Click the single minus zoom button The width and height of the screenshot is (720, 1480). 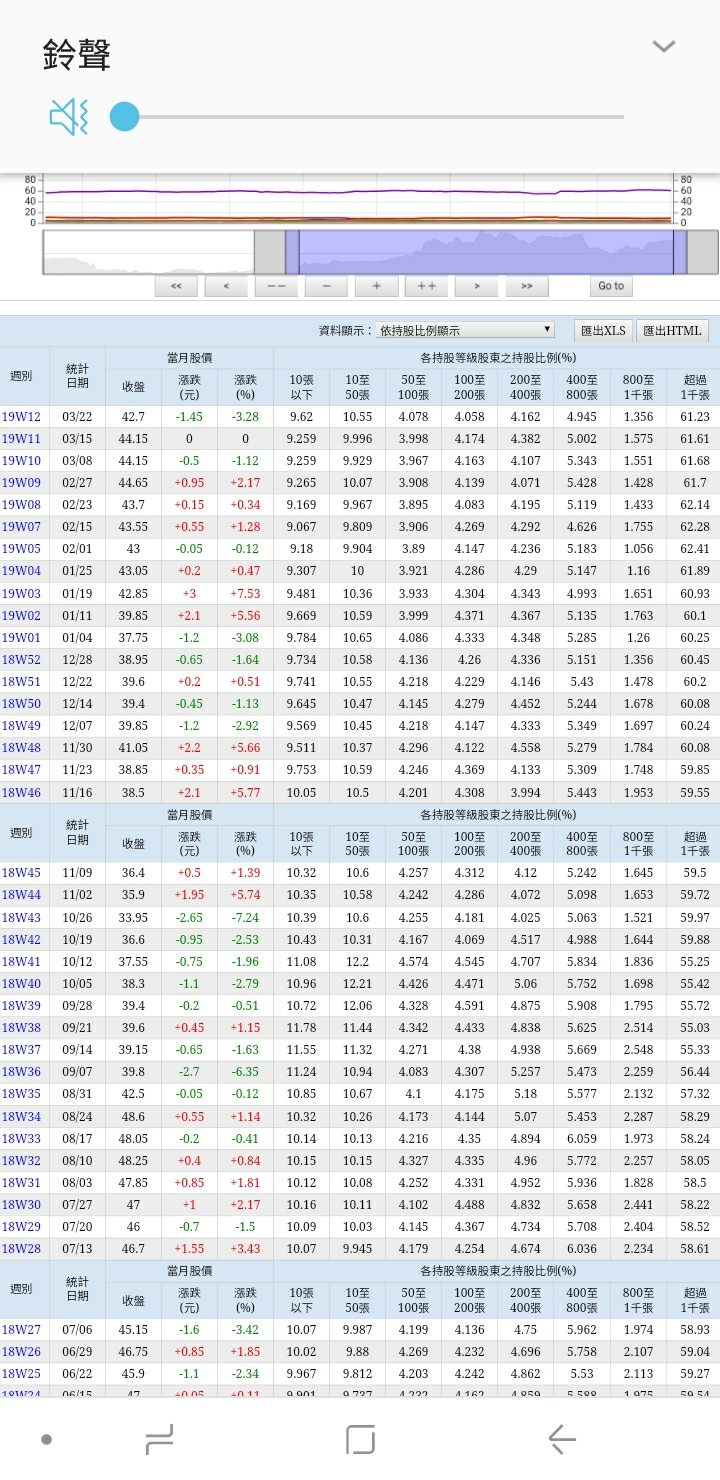pos(326,286)
